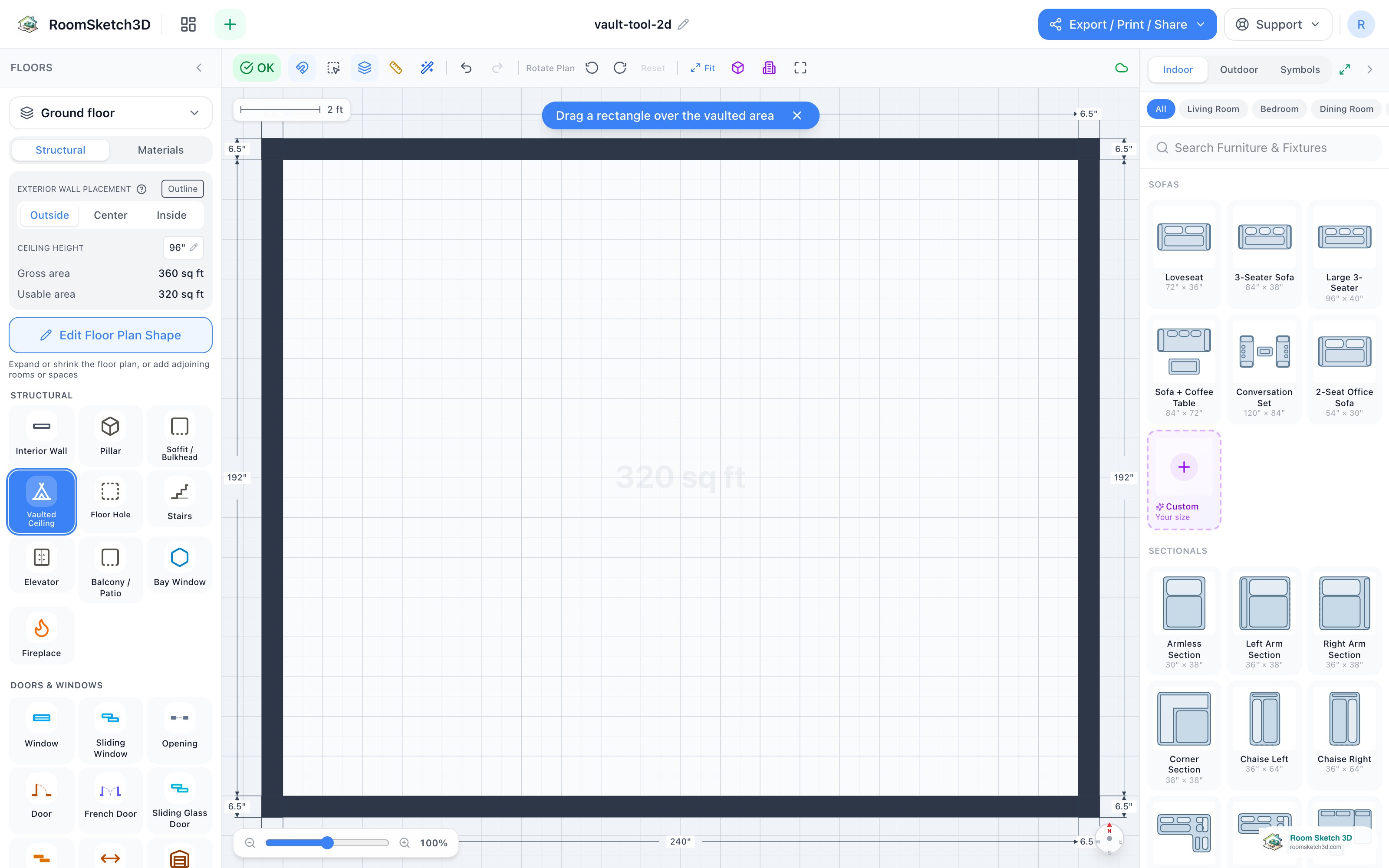Toggle the snap magnet tool icon
Screen dimensions: 1389x868
[302, 68]
